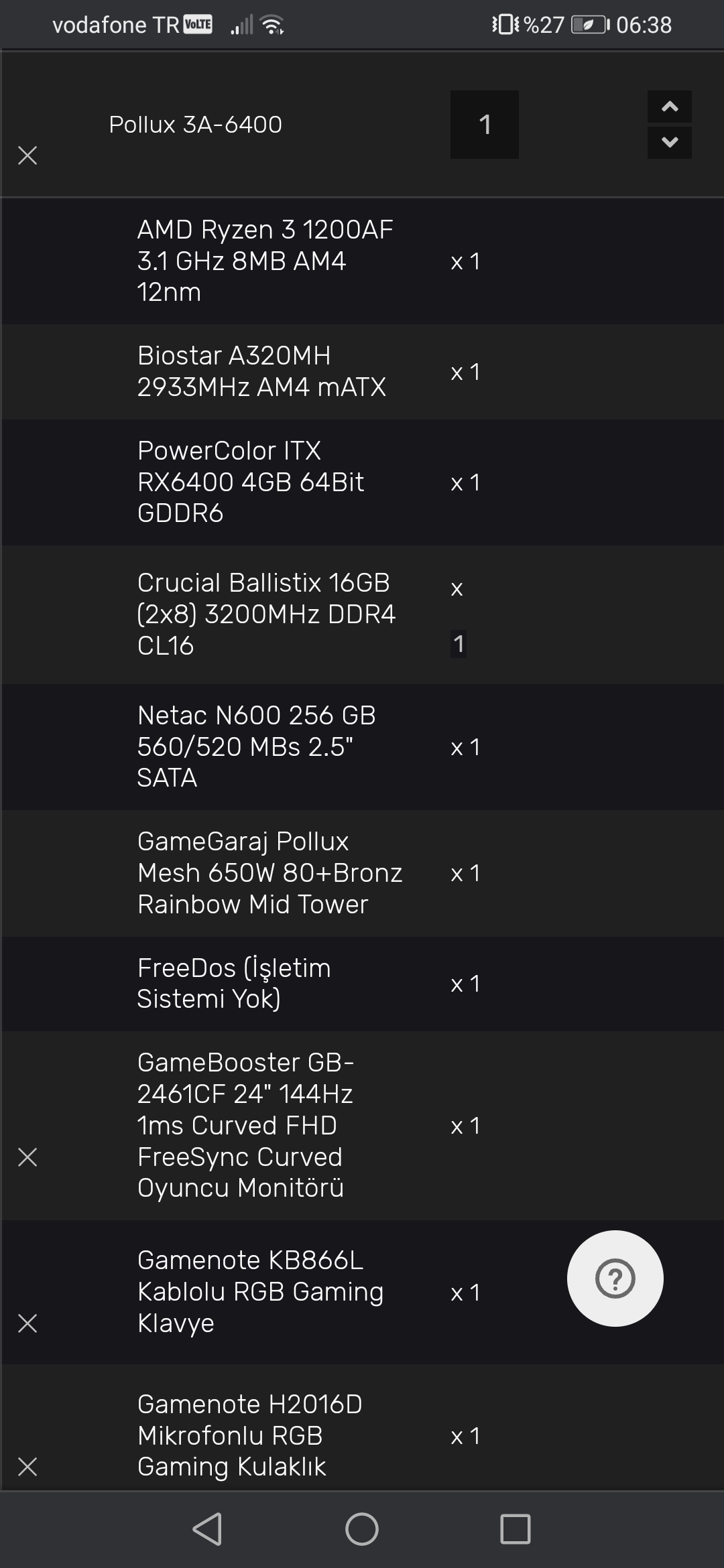Select the GameGaraj Pollux Mesh case row

(x=269, y=872)
